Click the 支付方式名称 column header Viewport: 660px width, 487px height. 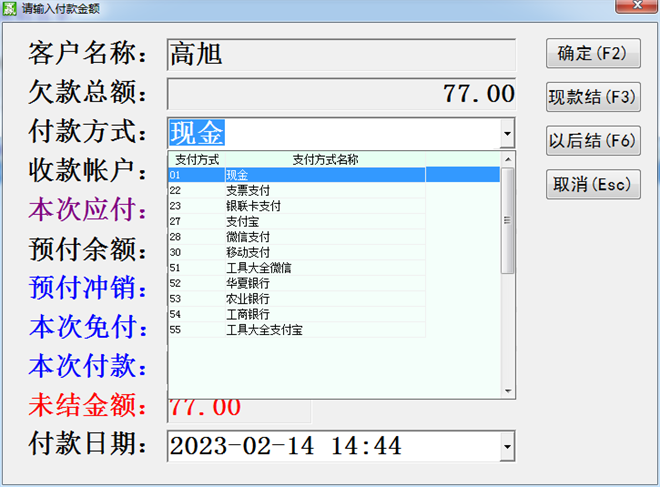(x=325, y=160)
